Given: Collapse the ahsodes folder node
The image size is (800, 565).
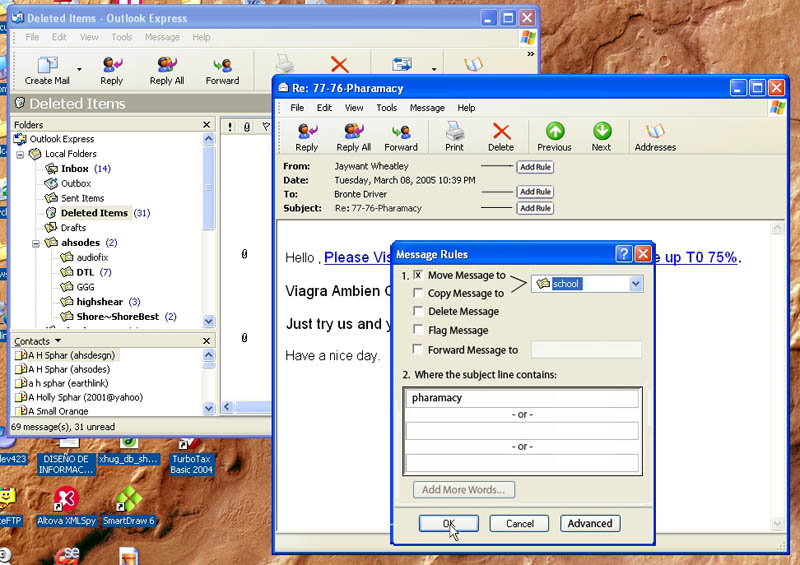Looking at the screenshot, I should (x=36, y=243).
